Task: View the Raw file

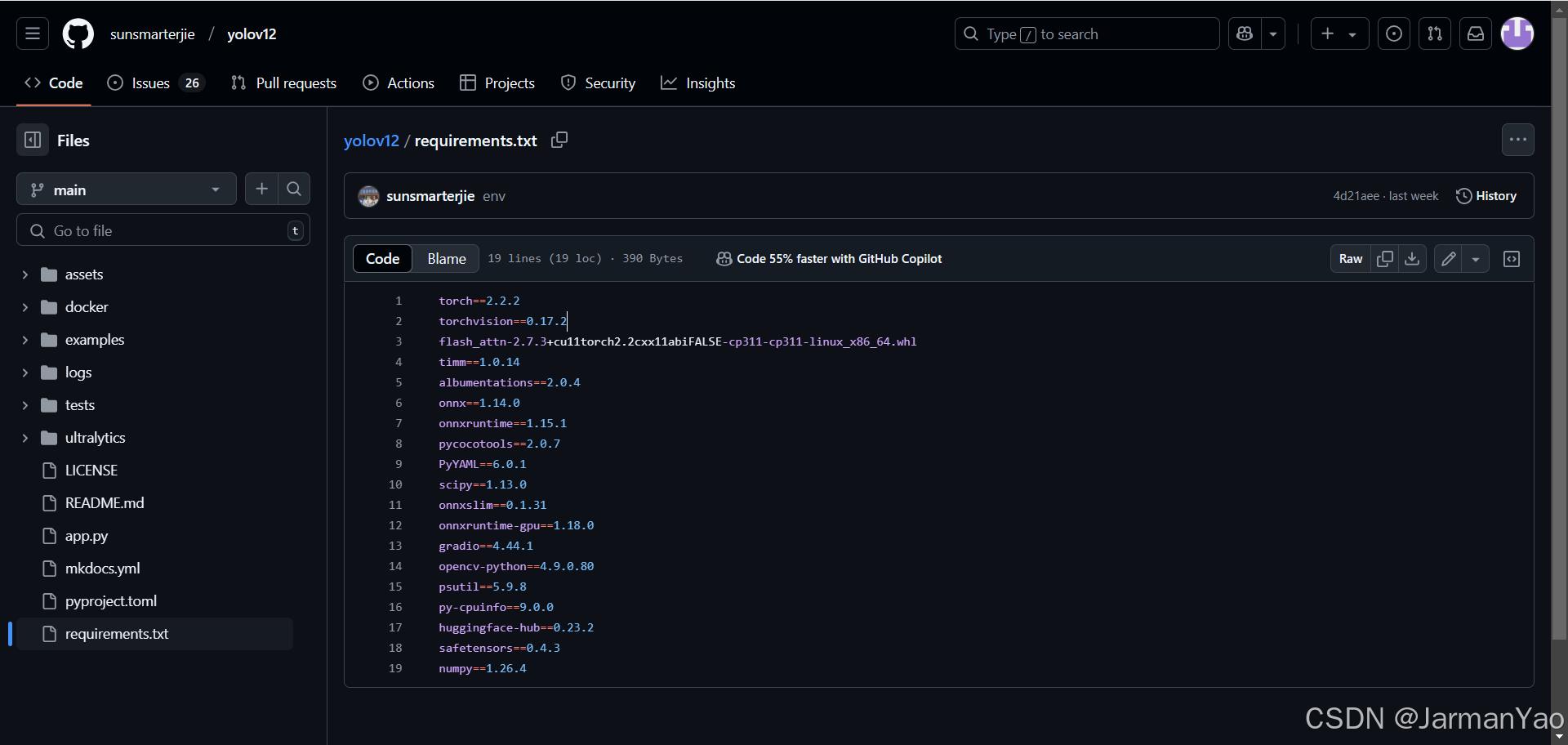Action: [1351, 258]
